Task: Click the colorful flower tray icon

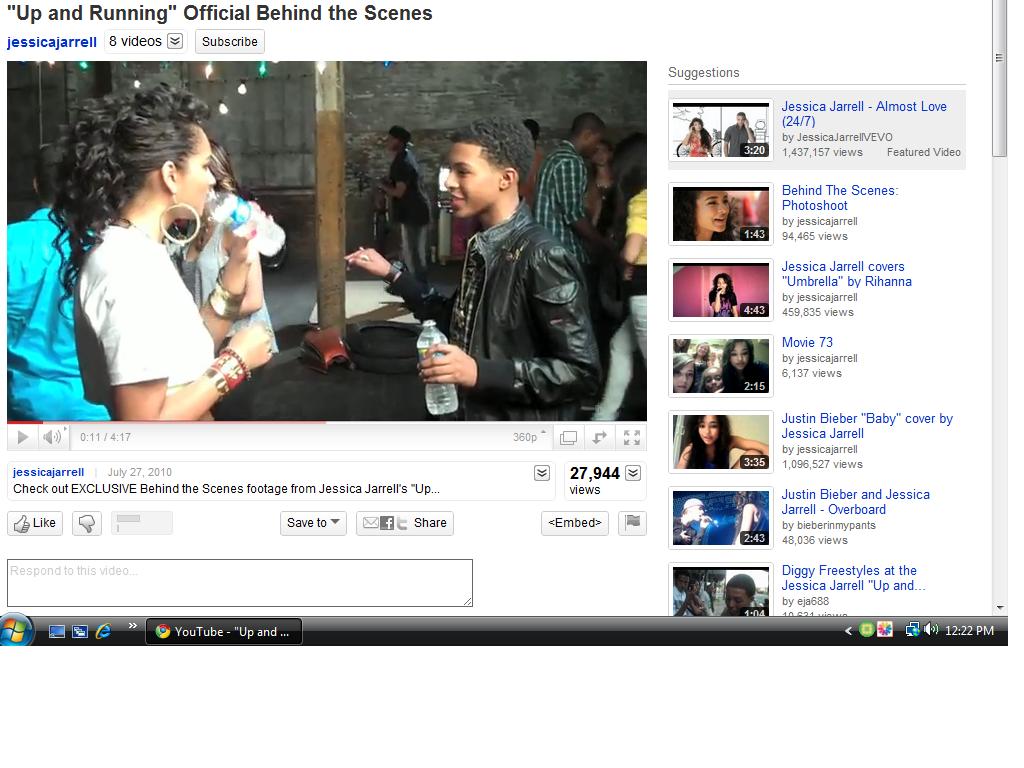Action: click(x=885, y=630)
